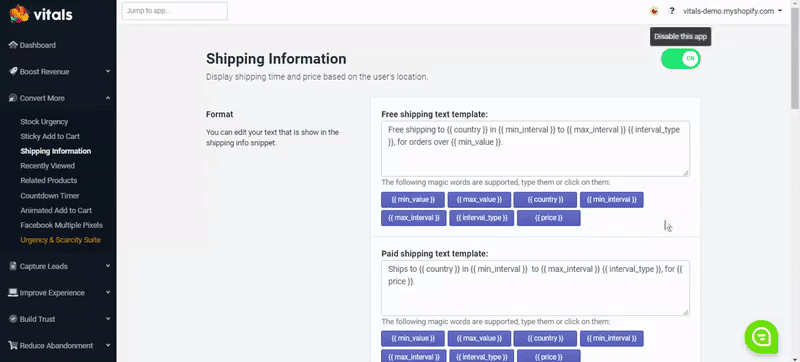Click the Jump to app search field
This screenshot has width=800, height=362.
(175, 11)
